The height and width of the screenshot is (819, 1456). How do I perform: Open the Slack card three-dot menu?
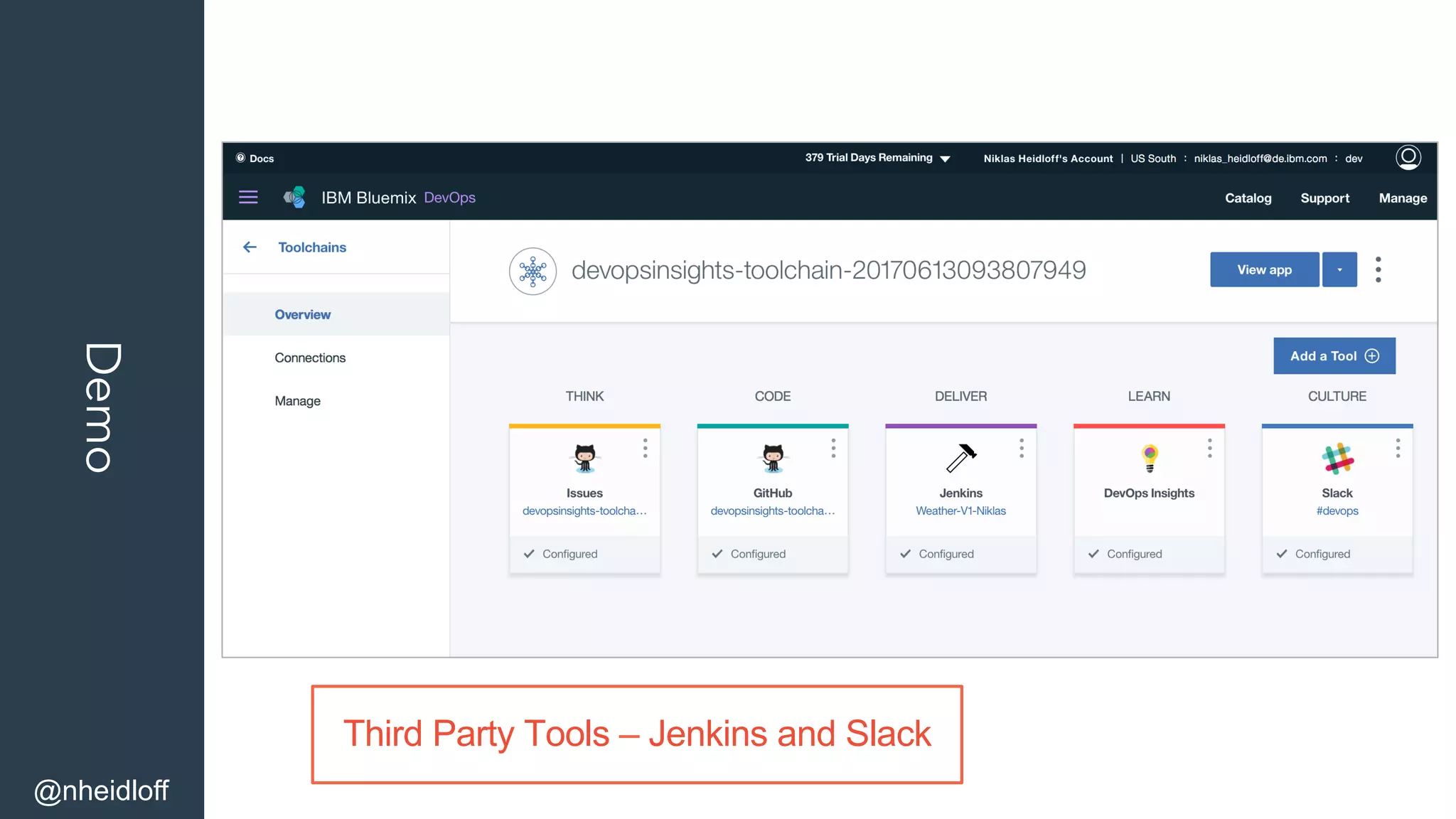click(x=1398, y=448)
